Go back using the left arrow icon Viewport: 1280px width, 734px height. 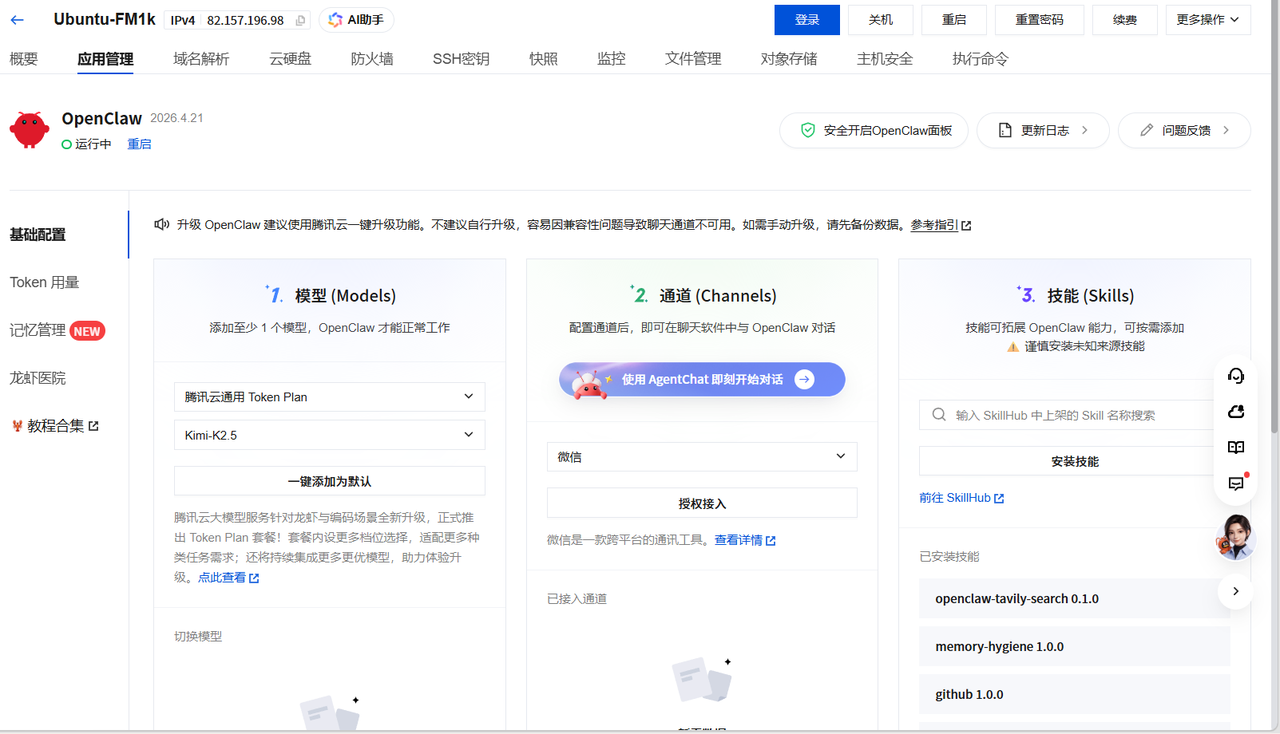17,20
